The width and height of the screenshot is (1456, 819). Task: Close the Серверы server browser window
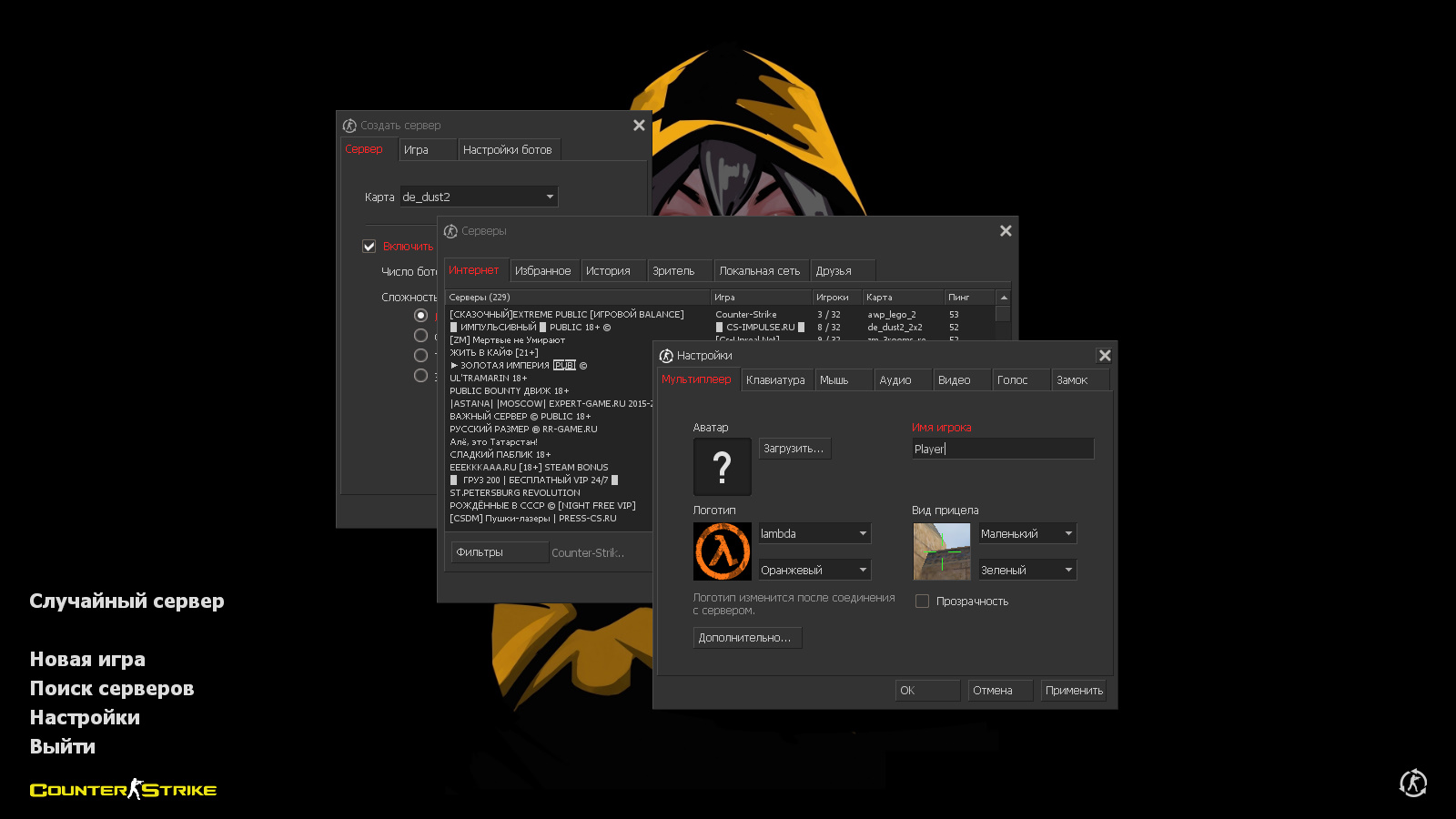click(x=1005, y=231)
